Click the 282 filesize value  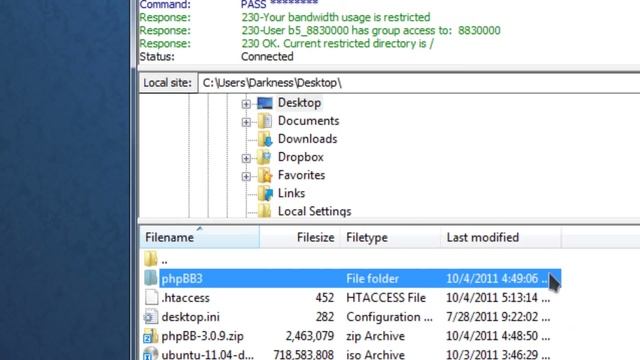(x=324, y=317)
